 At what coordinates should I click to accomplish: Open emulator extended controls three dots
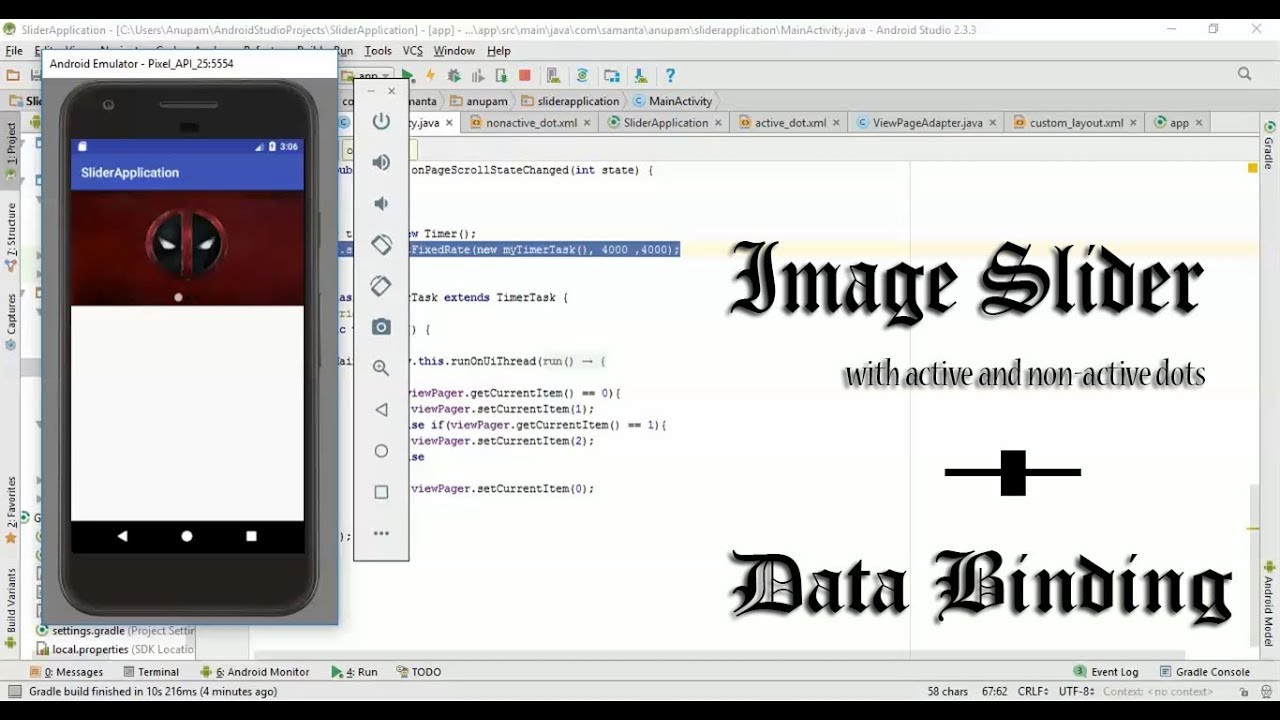381,534
